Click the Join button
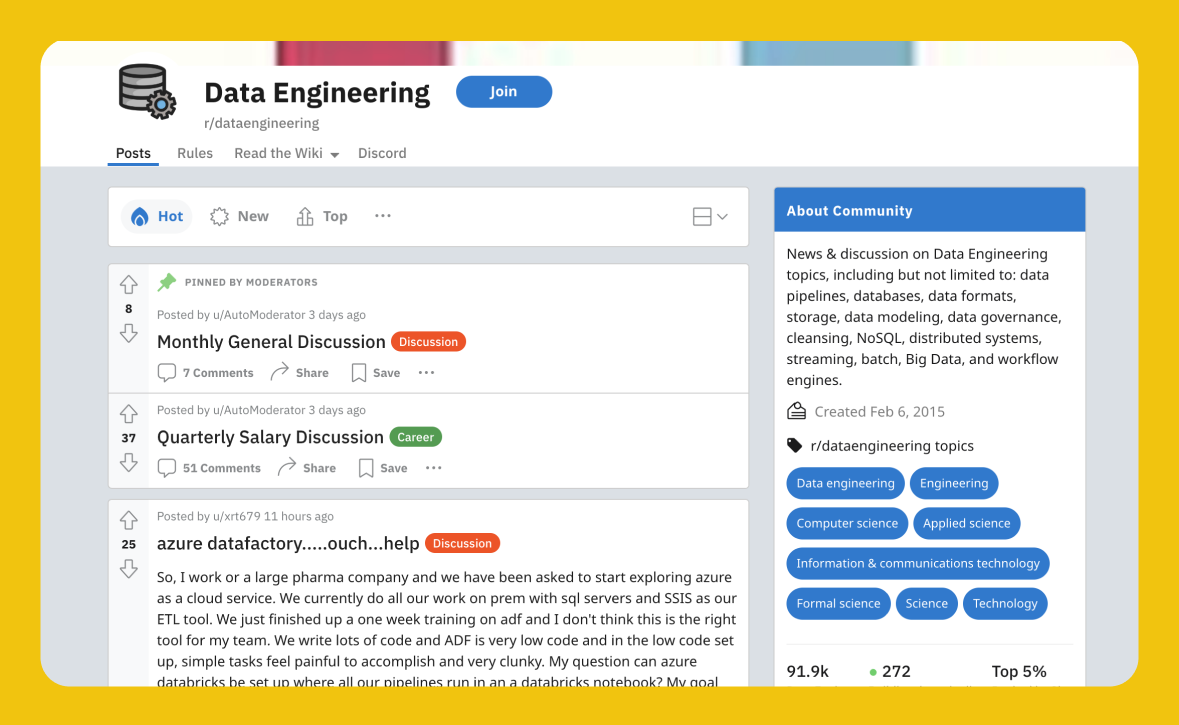This screenshot has width=1179, height=725. point(504,91)
